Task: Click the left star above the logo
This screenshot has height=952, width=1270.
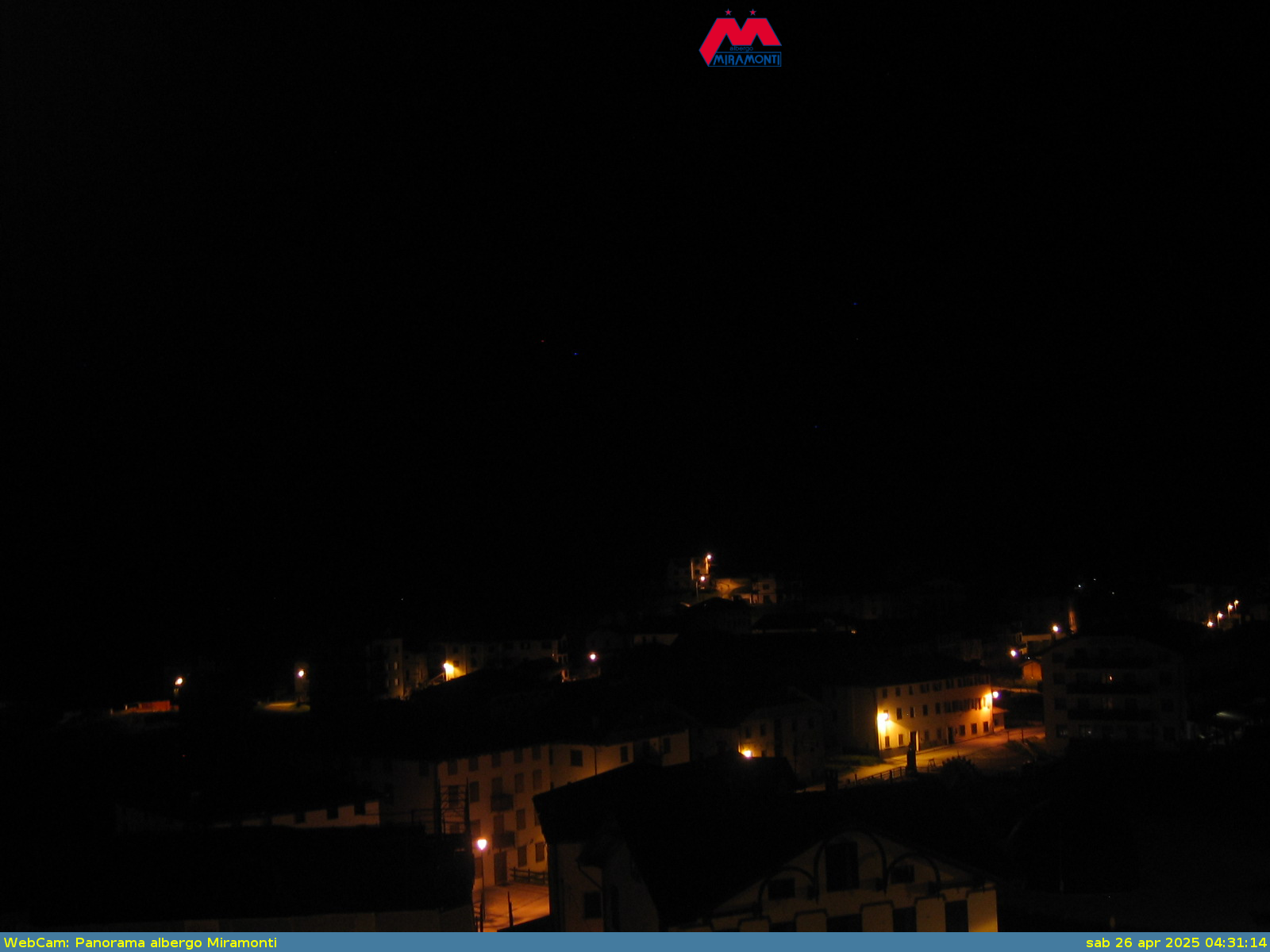Action: (728, 12)
